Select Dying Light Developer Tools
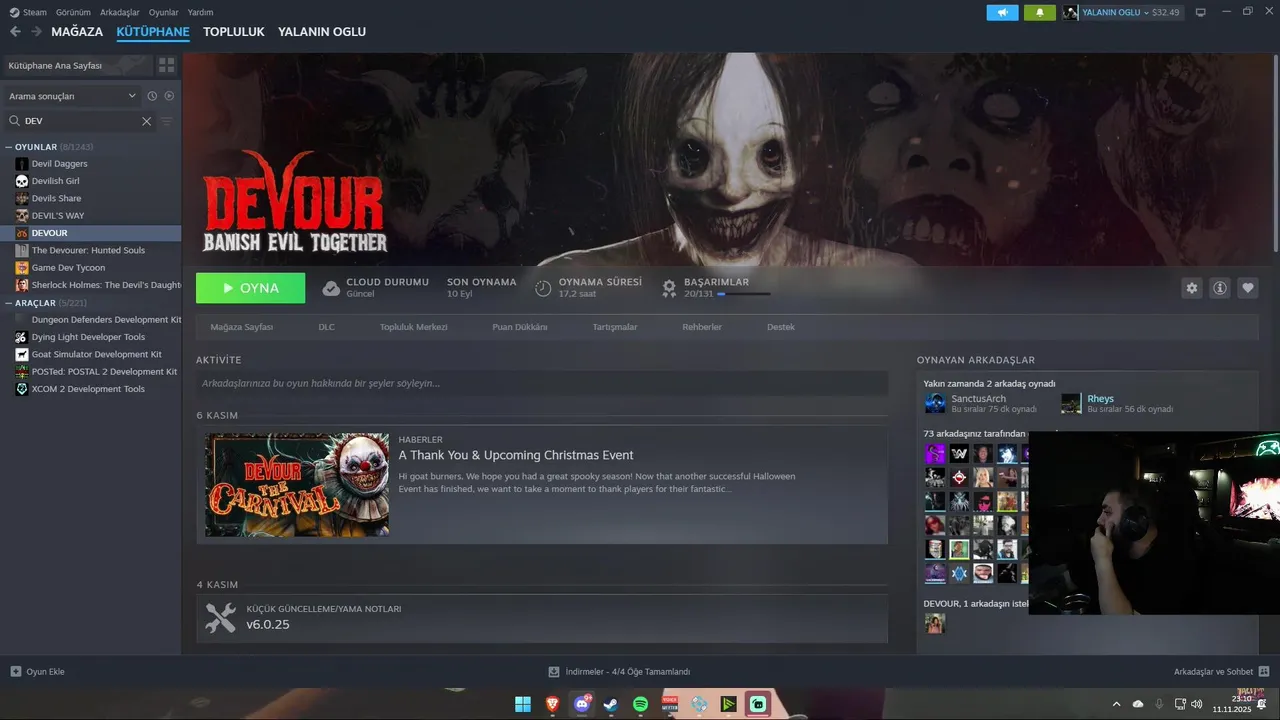Viewport: 1280px width, 720px height. [90, 337]
